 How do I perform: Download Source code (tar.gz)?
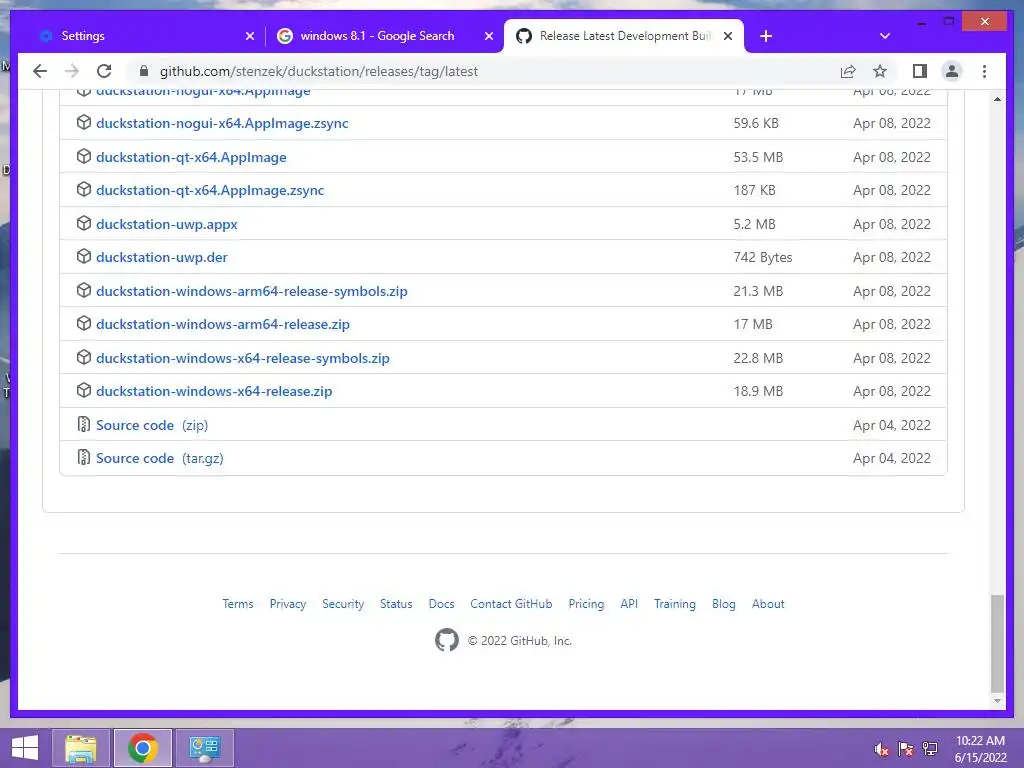[159, 458]
